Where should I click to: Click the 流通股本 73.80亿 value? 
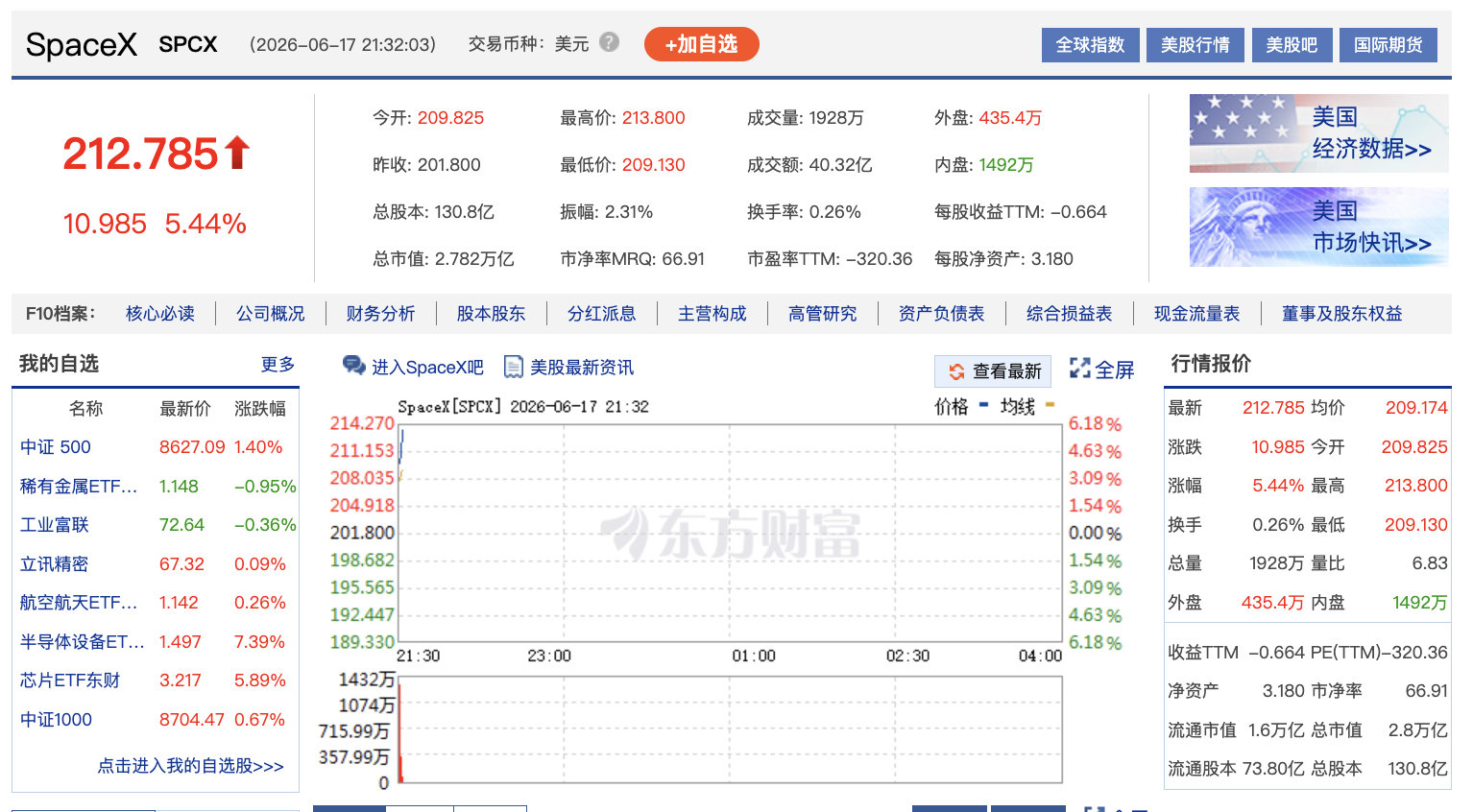(x=1273, y=769)
